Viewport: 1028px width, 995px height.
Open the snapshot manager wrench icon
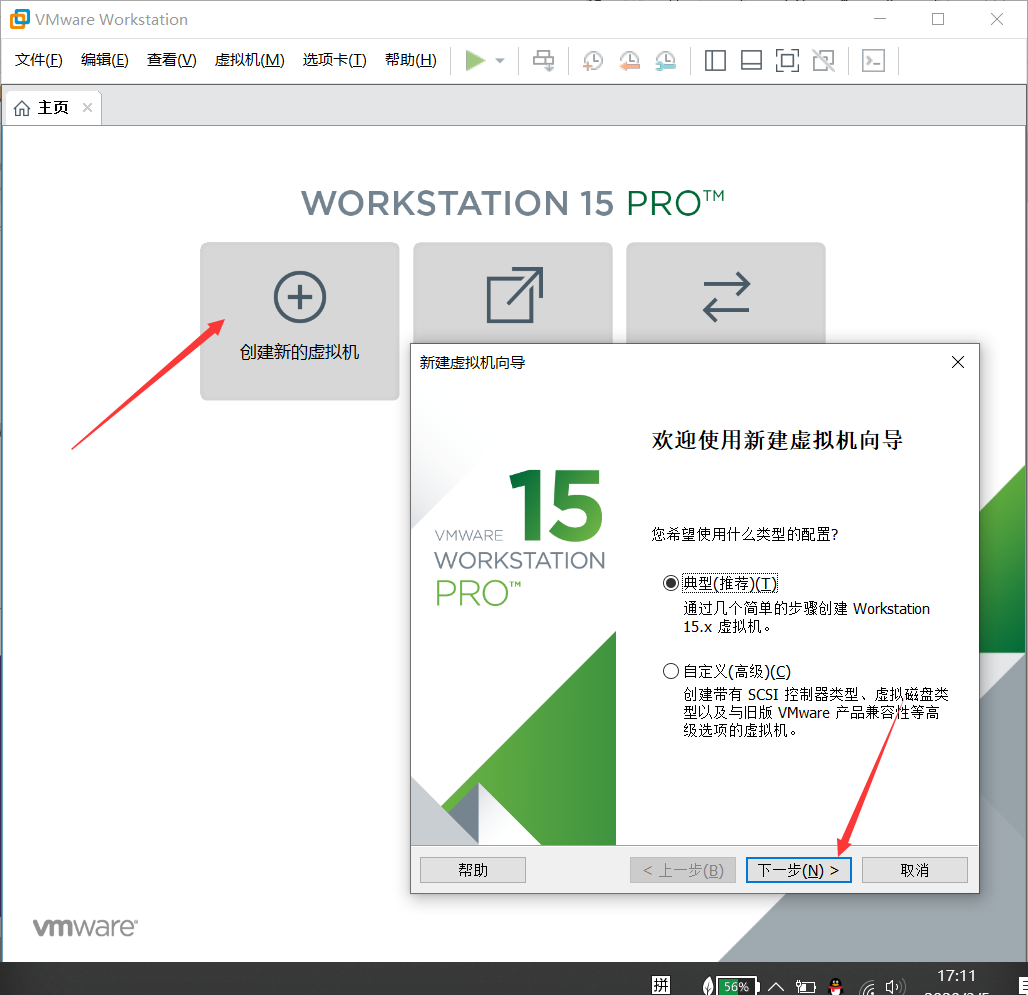[665, 61]
